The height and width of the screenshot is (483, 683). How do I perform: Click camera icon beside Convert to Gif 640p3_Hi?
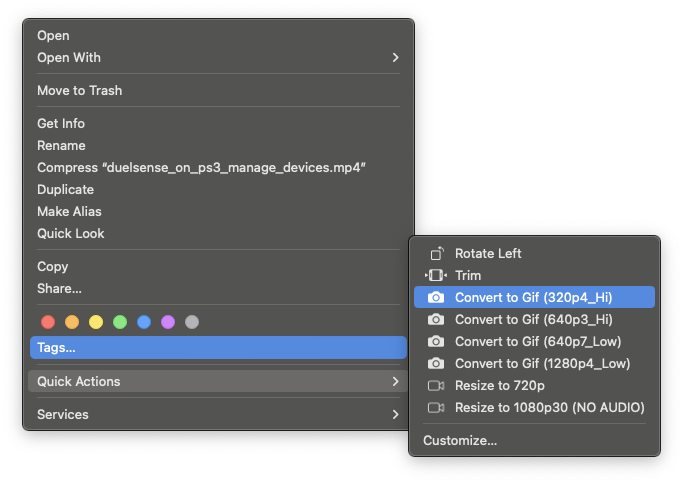click(x=435, y=319)
